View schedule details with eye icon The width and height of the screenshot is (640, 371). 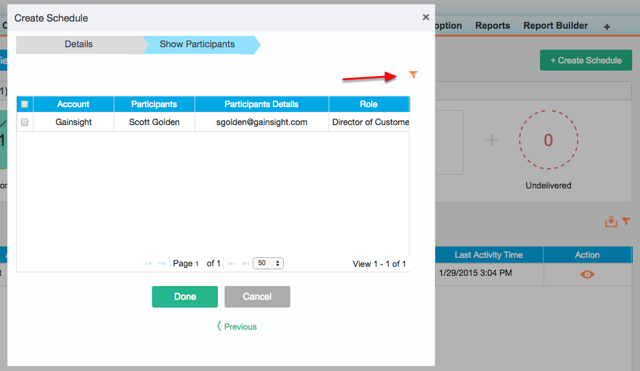click(x=587, y=274)
